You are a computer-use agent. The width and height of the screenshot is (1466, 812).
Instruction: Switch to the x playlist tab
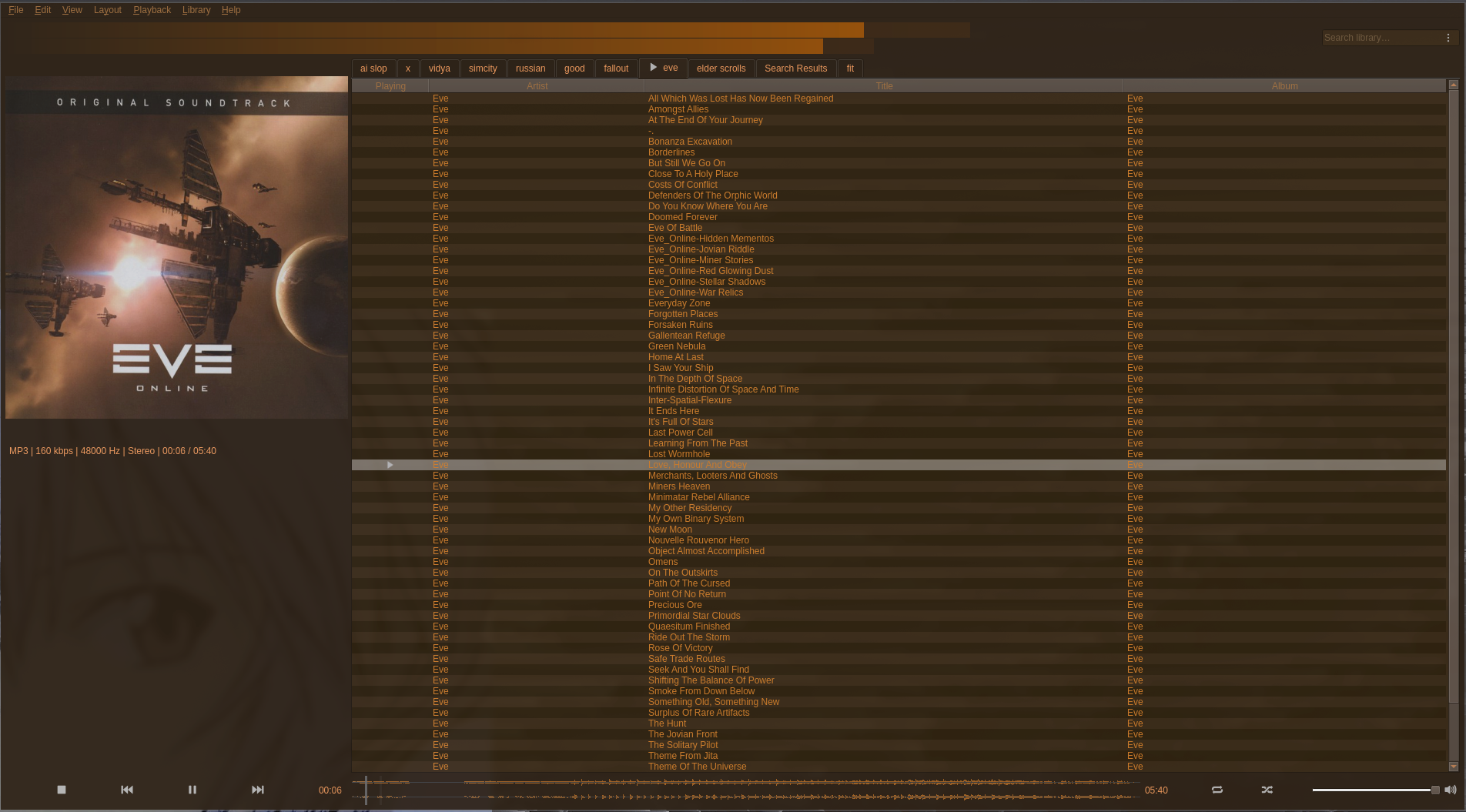[408, 69]
